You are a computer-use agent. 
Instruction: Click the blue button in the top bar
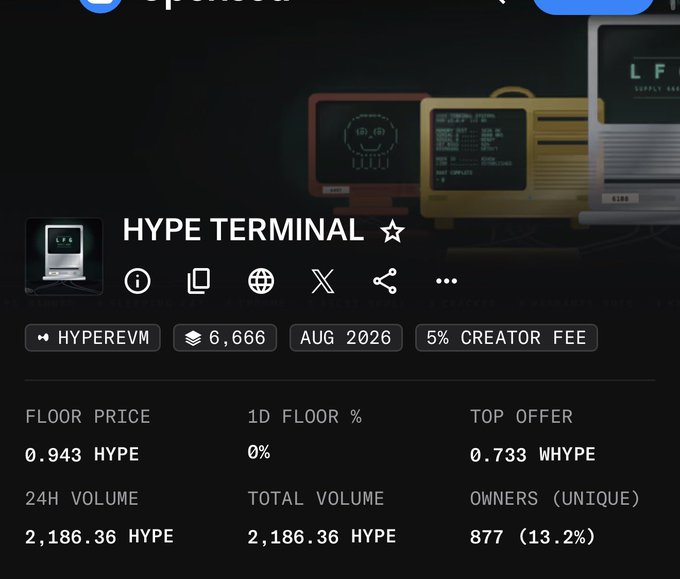593,5
